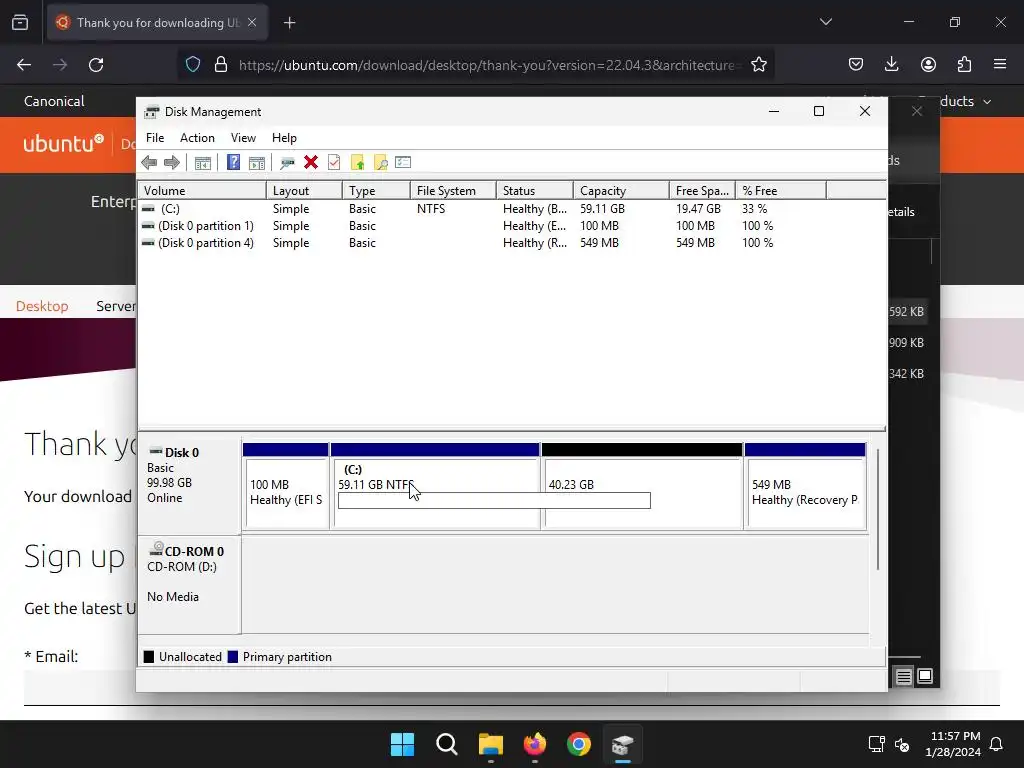Click the Firefox back navigation arrow
Image resolution: width=1024 pixels, height=768 pixels.
click(24, 65)
